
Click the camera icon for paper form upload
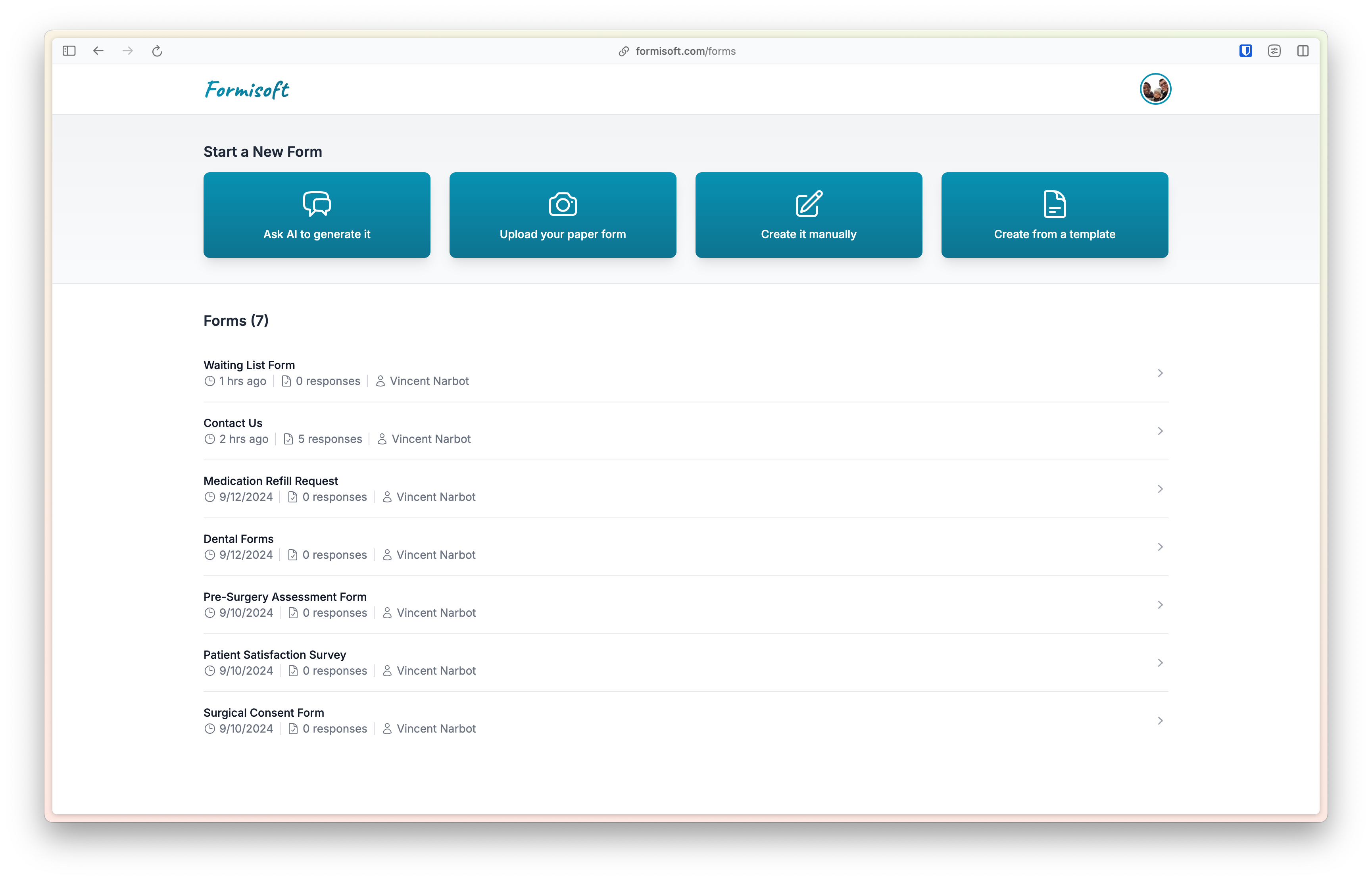pos(563,204)
